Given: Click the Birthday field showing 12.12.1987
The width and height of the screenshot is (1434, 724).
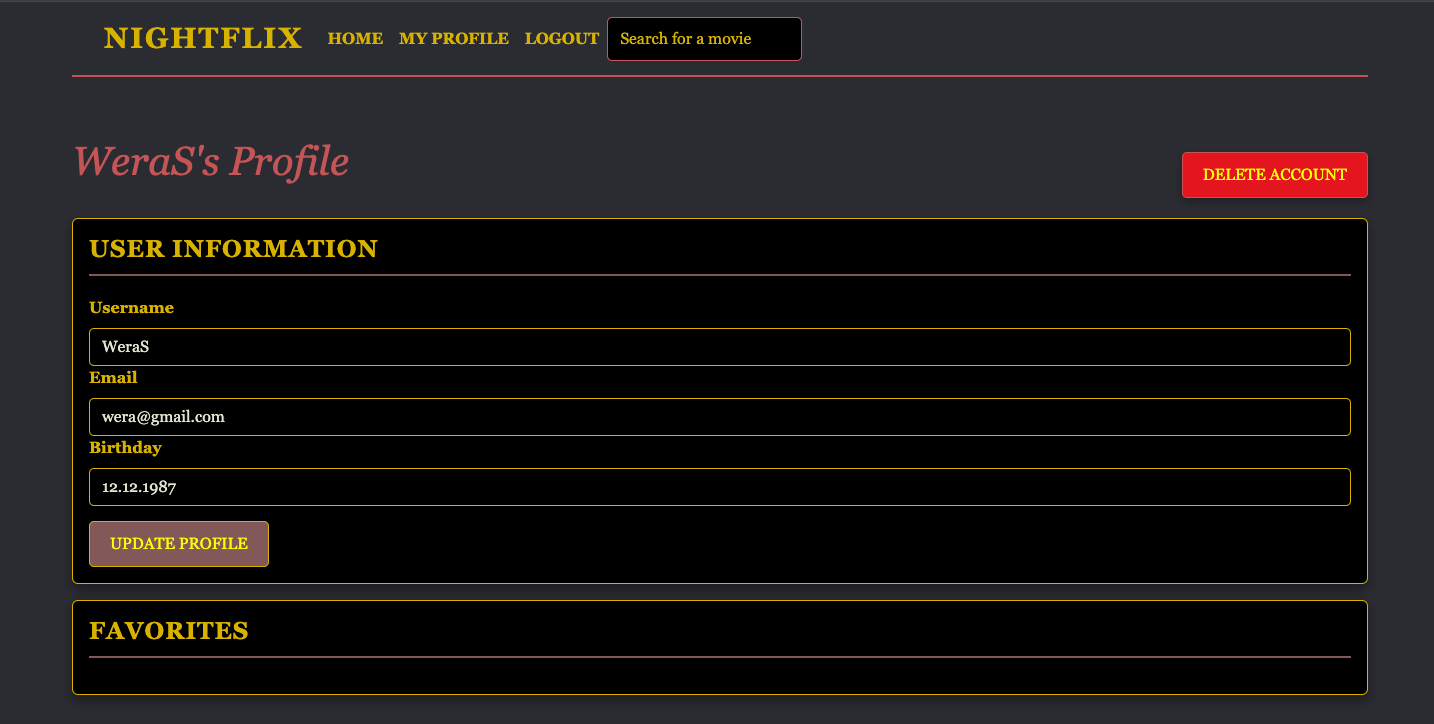Looking at the screenshot, I should coord(720,487).
